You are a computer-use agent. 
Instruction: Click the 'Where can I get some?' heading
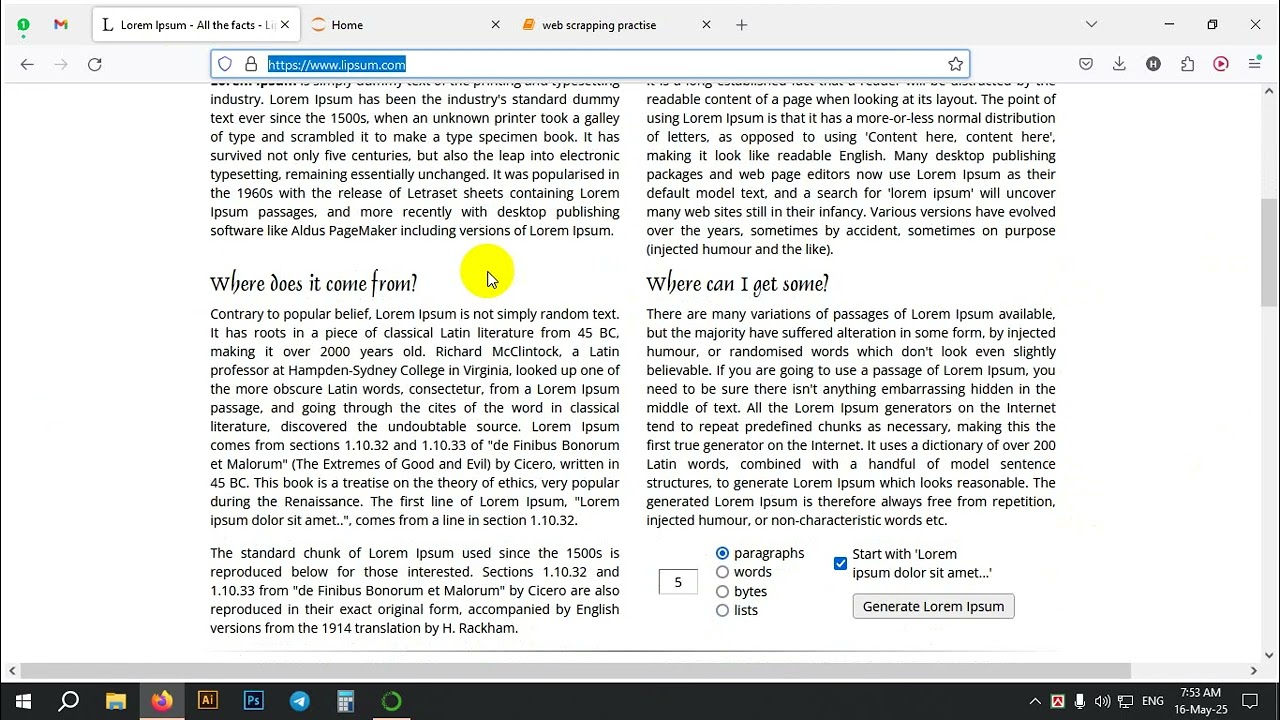[x=737, y=284]
